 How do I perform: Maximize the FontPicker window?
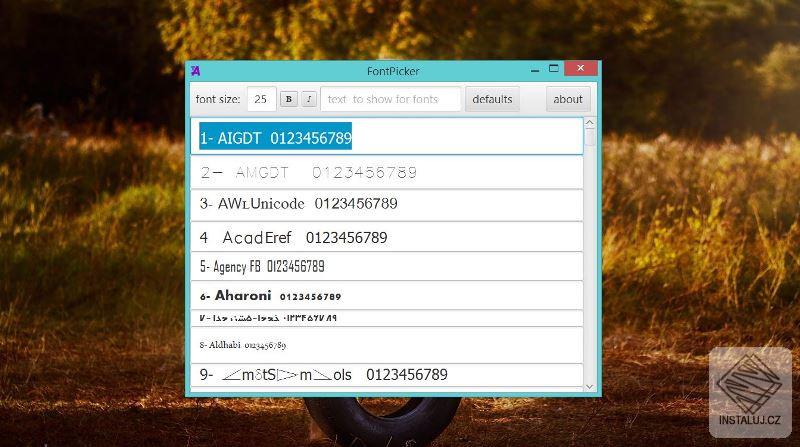point(554,68)
